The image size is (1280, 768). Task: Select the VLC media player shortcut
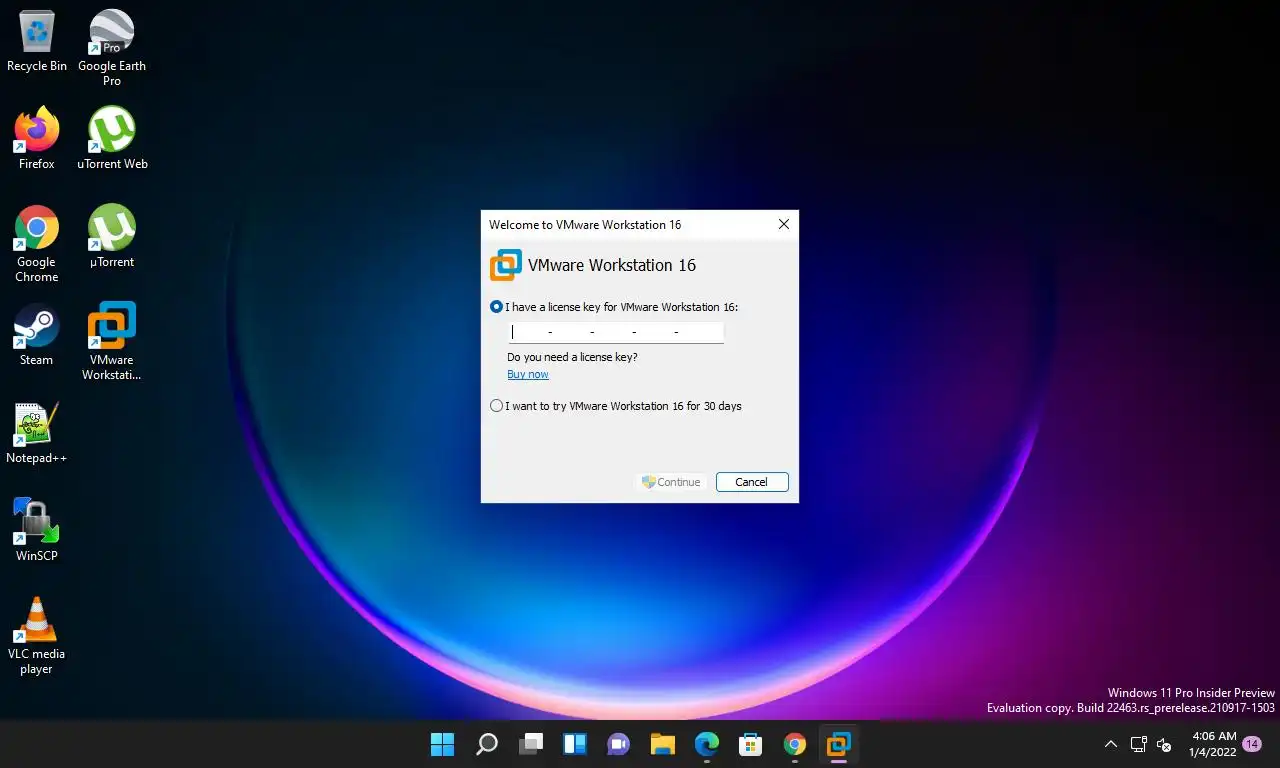point(37,636)
